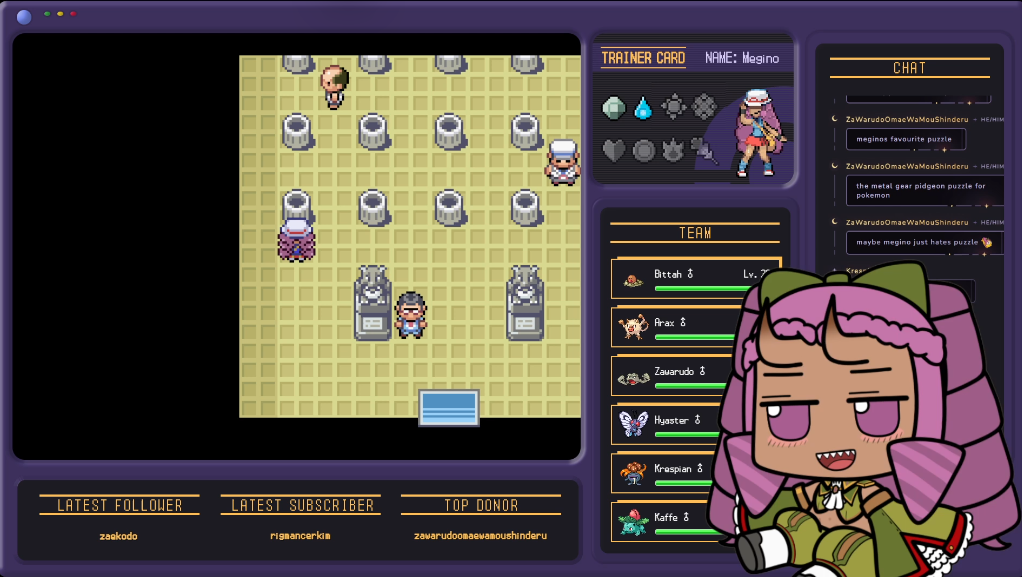Viewport: 1022px width, 577px height.
Task: Click Krespian's Pokémon sprite icon
Action: pyautogui.click(x=633, y=473)
